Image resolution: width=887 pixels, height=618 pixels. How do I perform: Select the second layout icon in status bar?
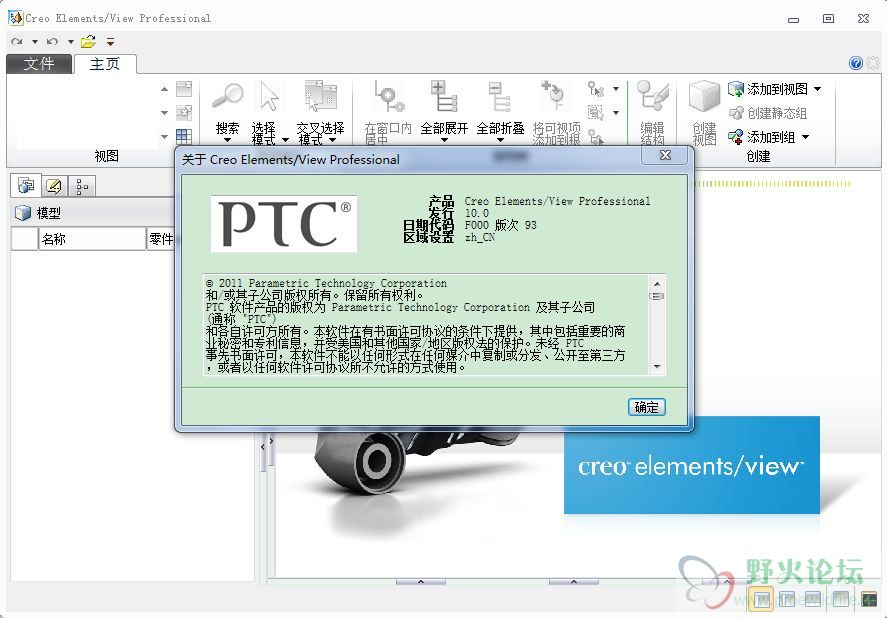click(x=788, y=598)
